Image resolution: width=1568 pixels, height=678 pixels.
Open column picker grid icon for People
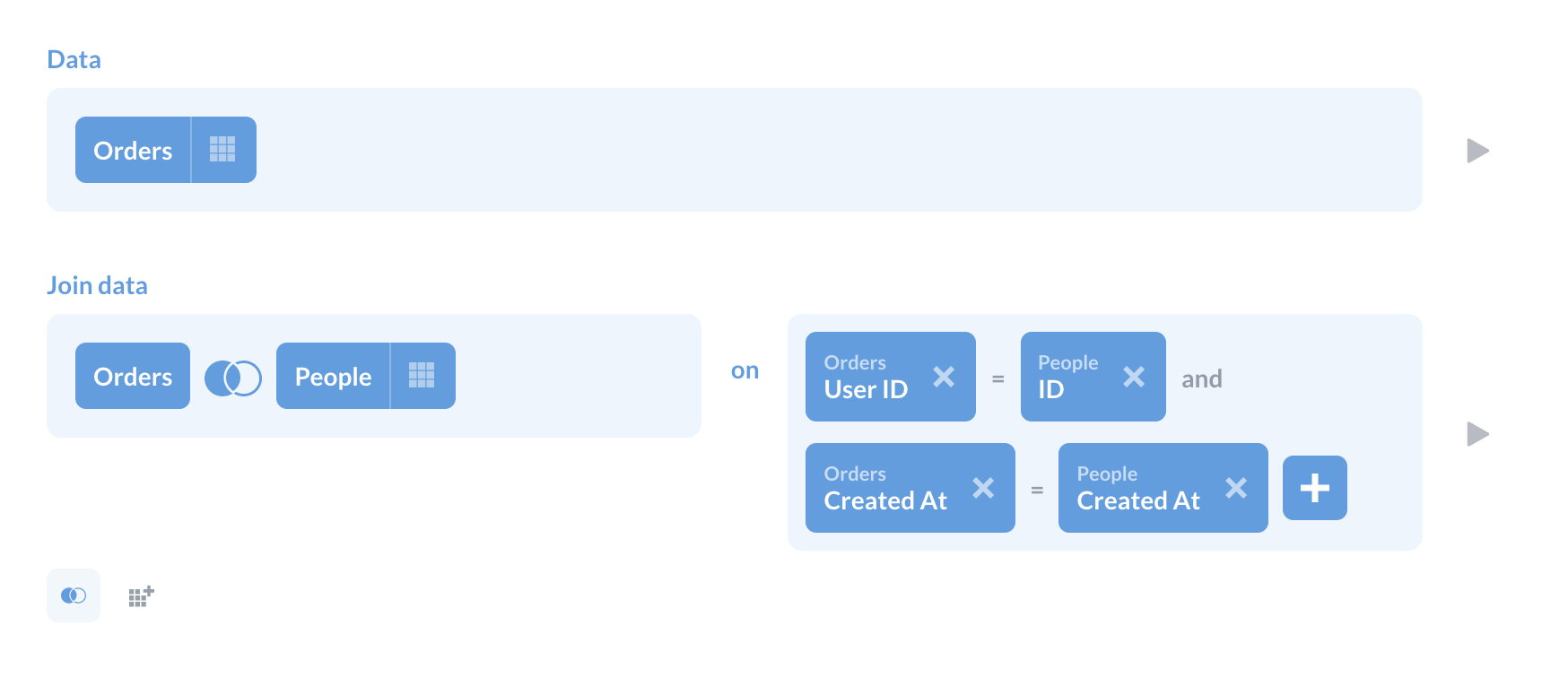(x=422, y=376)
